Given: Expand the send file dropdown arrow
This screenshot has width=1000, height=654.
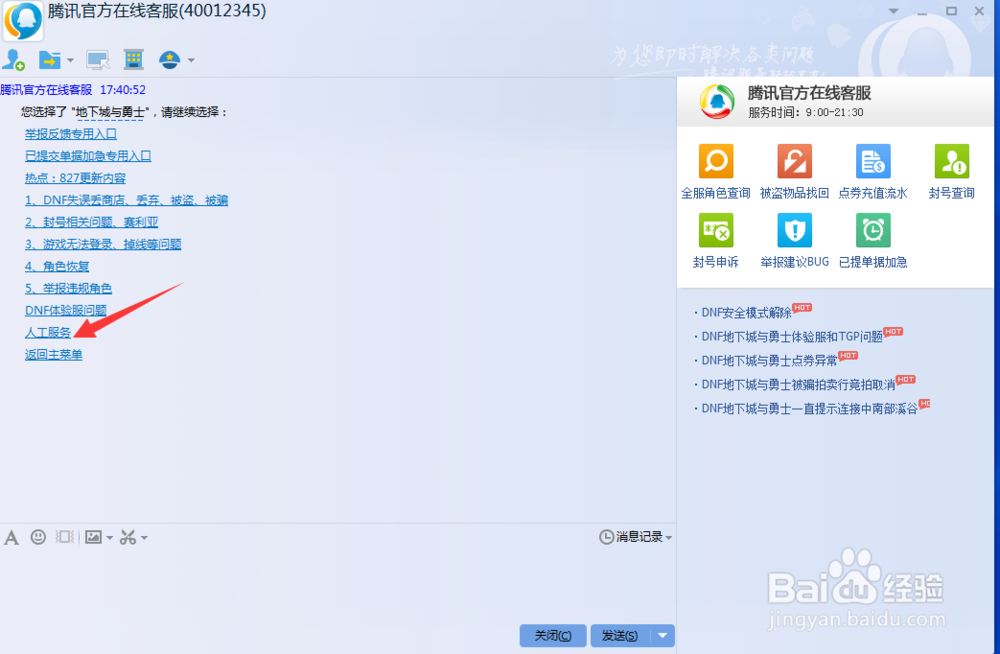Looking at the screenshot, I should pos(70,61).
